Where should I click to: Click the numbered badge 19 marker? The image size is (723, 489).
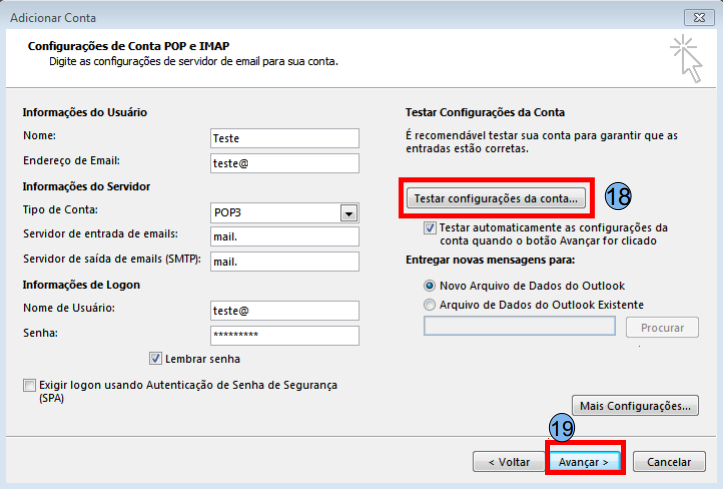562,428
